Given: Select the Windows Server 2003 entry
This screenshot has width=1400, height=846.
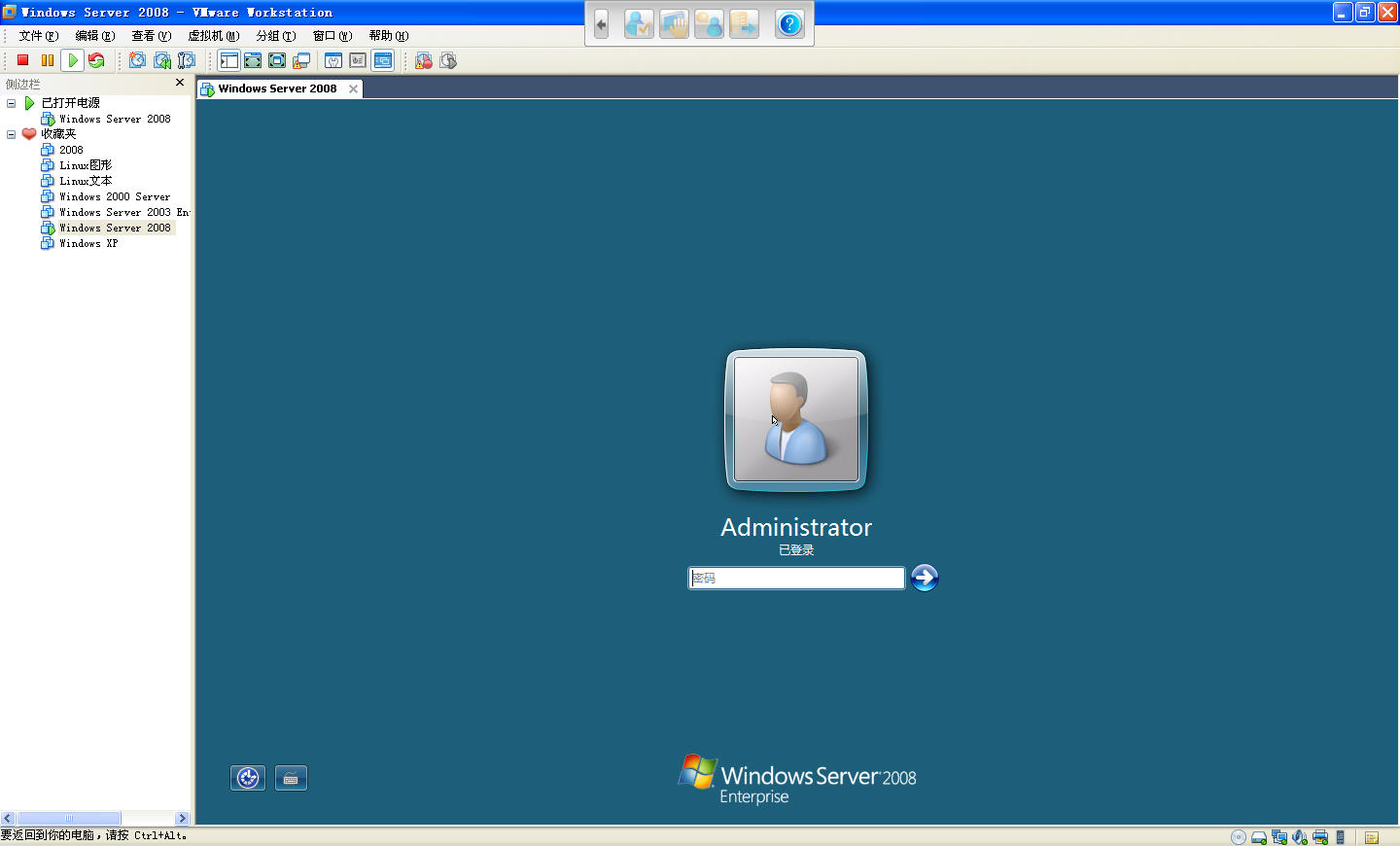Looking at the screenshot, I should (x=123, y=212).
